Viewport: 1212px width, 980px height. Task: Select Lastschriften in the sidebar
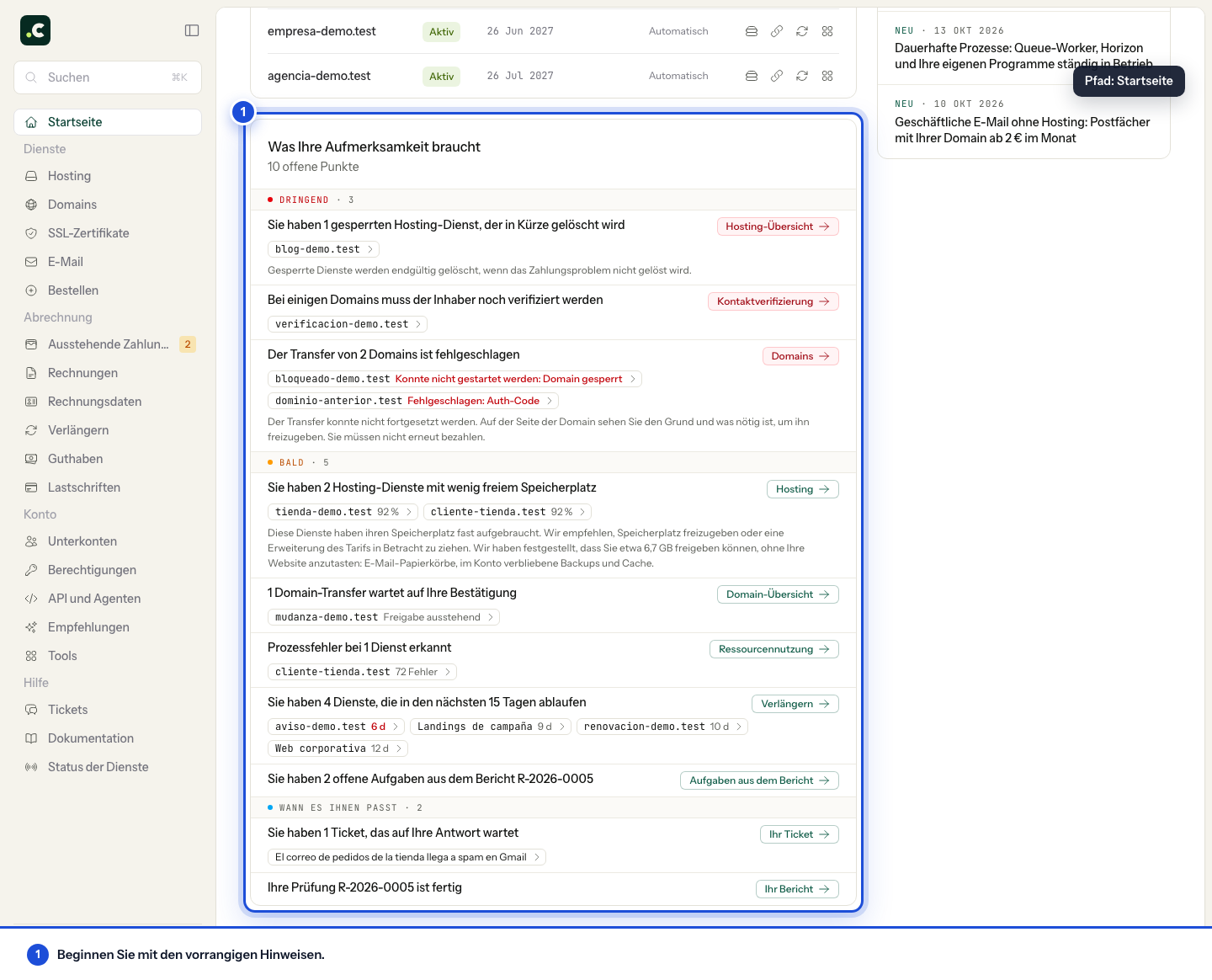point(108,487)
